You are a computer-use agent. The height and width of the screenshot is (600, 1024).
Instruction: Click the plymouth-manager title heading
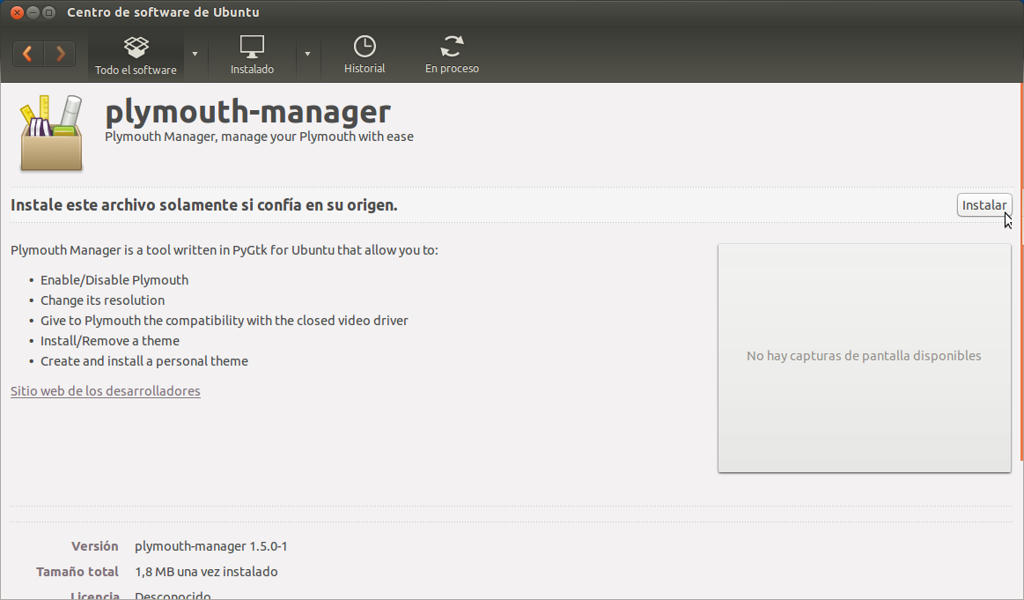click(x=248, y=111)
